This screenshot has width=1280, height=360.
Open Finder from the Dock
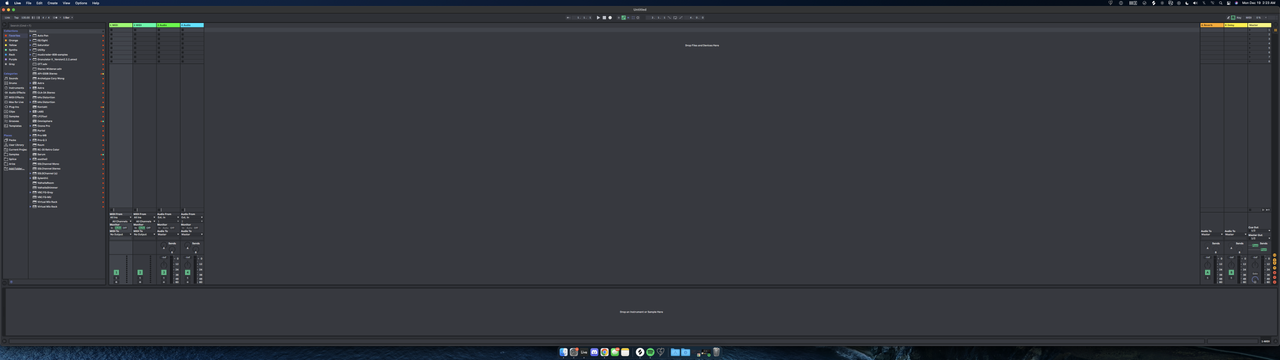(564, 352)
